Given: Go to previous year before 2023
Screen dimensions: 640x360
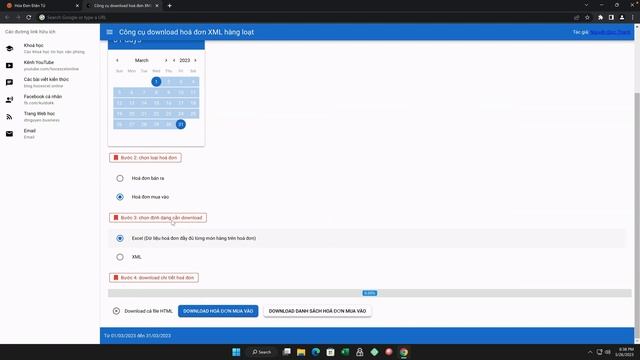Looking at the screenshot, I should click(174, 60).
